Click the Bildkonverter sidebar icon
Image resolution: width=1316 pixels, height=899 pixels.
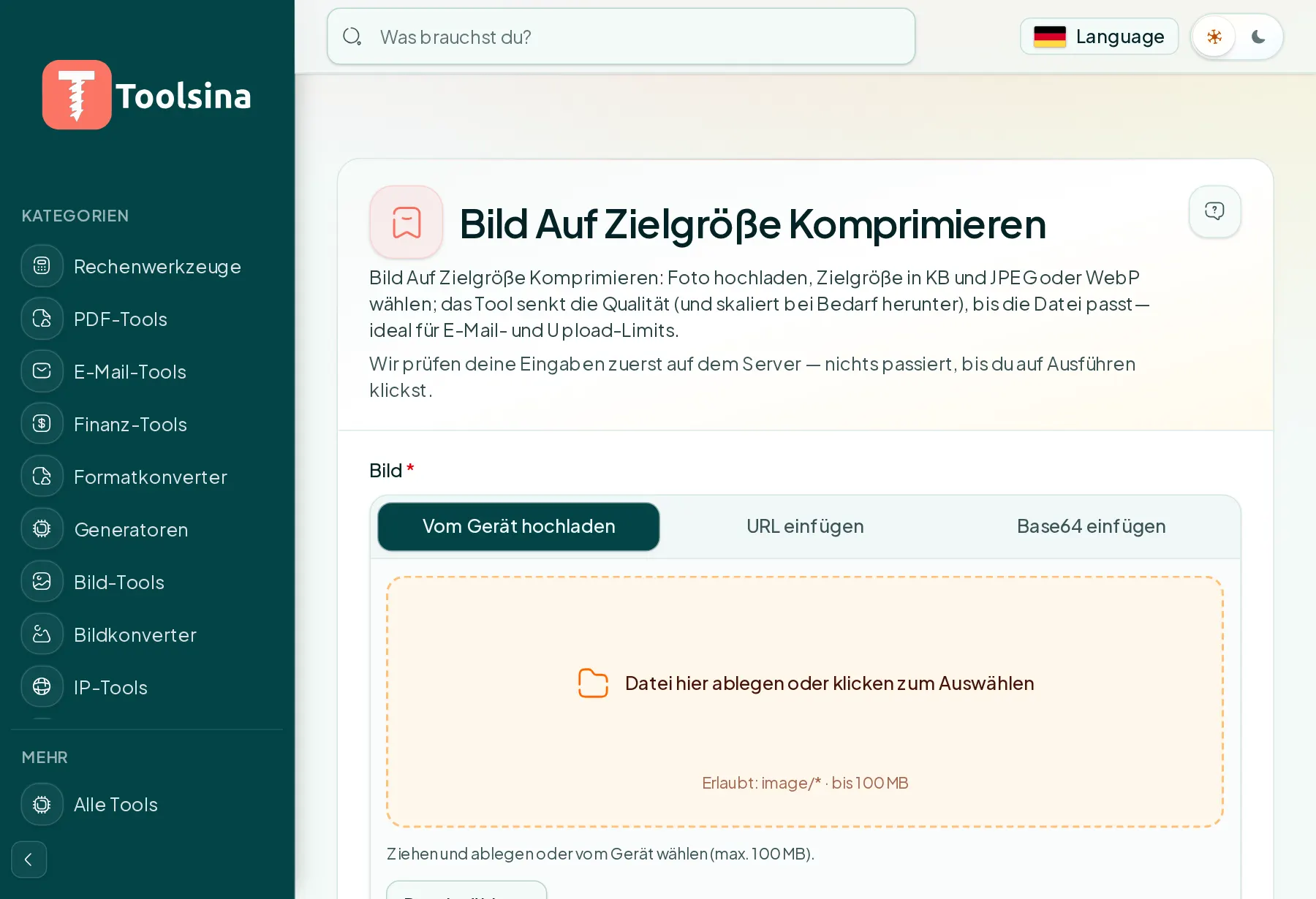(x=42, y=634)
